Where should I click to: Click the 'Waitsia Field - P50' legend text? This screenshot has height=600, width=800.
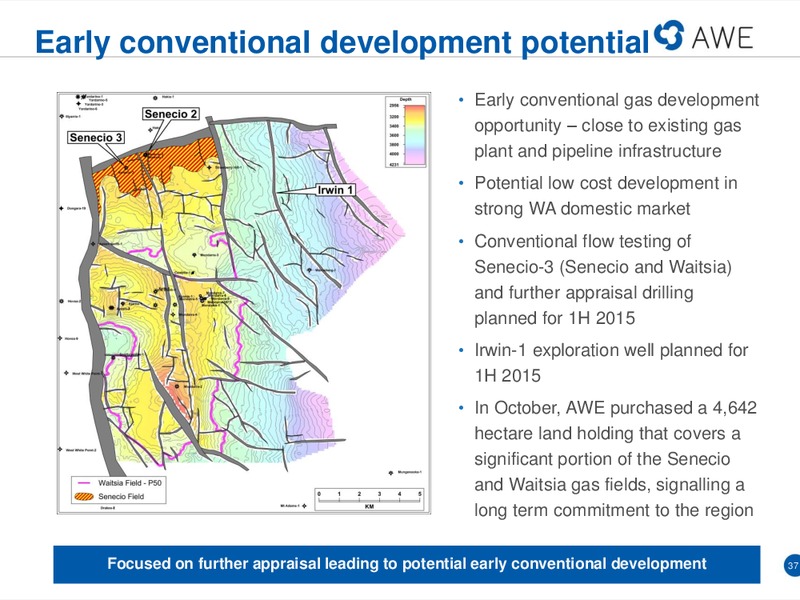pyautogui.click(x=130, y=483)
